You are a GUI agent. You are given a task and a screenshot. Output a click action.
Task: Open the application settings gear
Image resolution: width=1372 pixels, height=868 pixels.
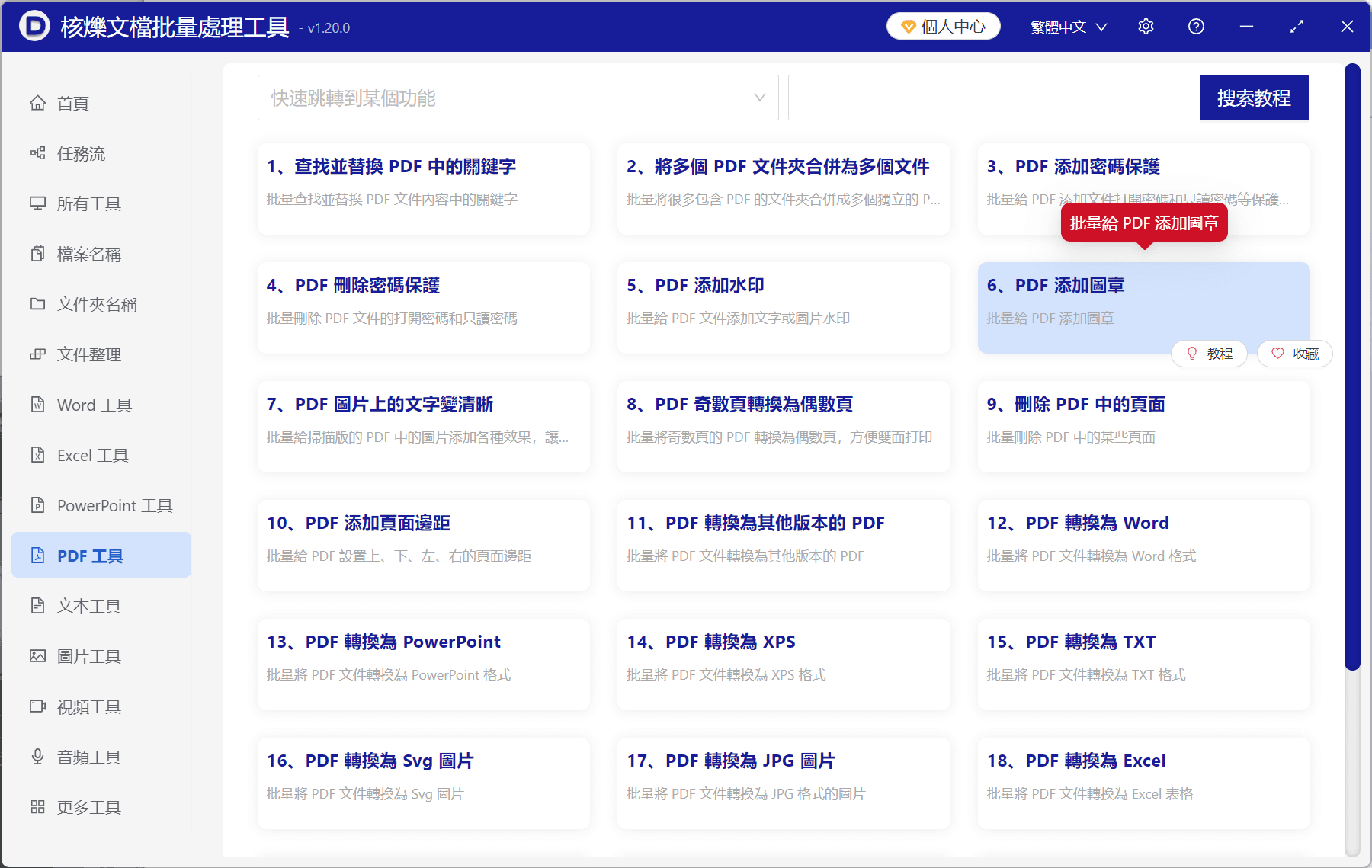pos(1146,26)
